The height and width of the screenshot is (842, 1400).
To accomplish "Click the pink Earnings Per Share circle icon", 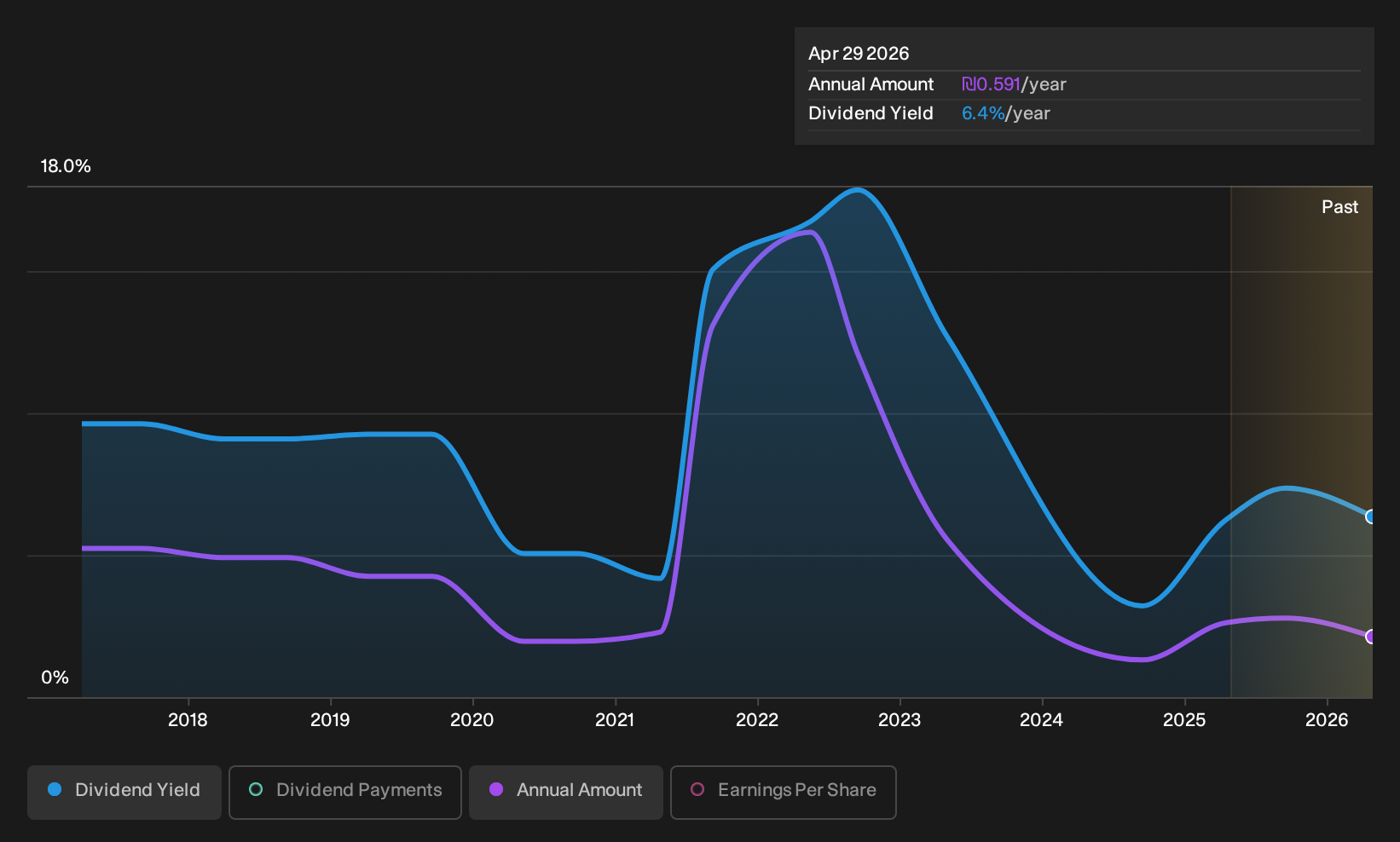I will 697,789.
